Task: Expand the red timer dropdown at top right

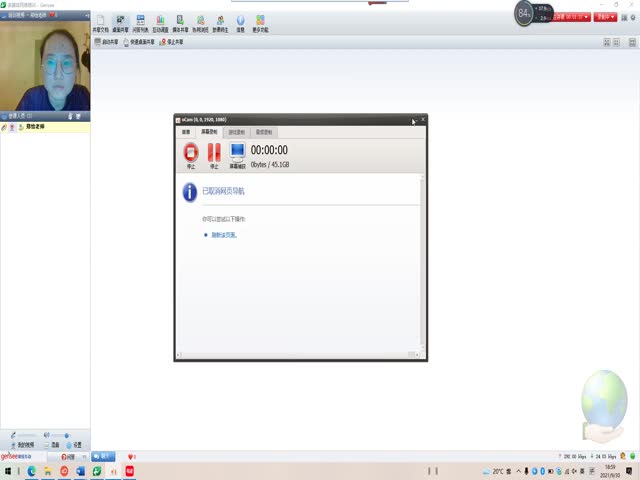Action: pos(586,17)
